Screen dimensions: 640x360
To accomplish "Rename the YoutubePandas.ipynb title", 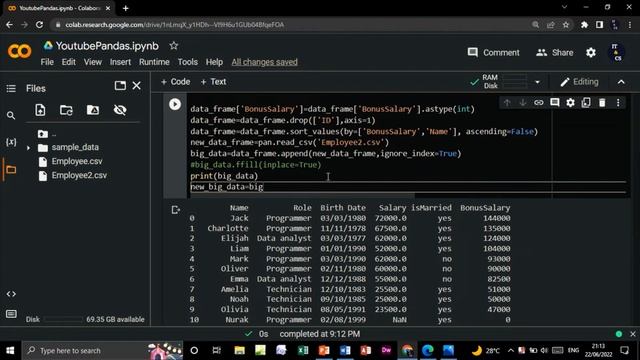I will tap(107, 46).
